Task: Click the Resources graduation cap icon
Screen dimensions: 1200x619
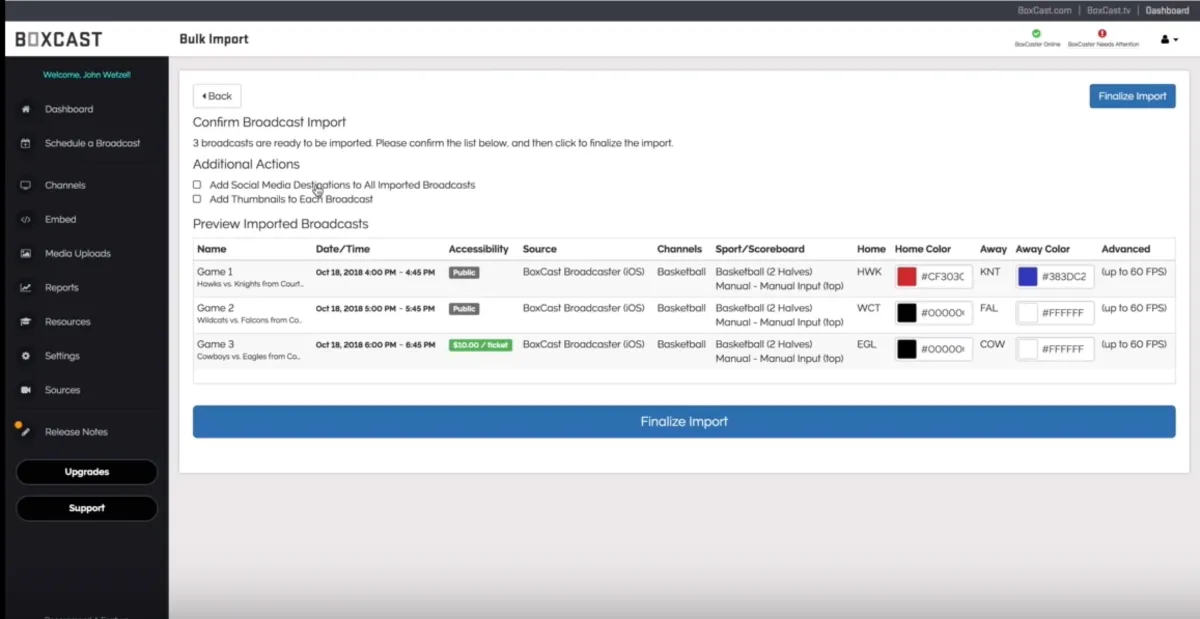Action: [x=25, y=322]
